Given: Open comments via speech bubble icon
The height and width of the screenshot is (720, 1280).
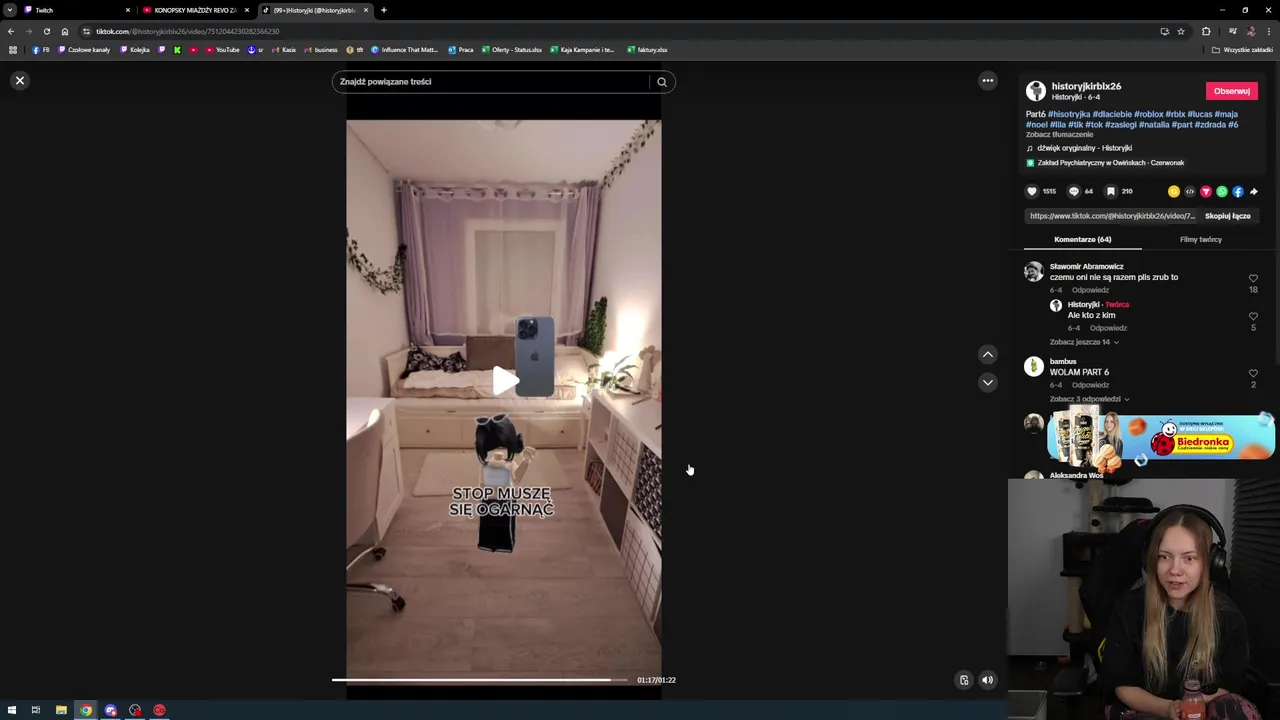Looking at the screenshot, I should pos(1074,191).
